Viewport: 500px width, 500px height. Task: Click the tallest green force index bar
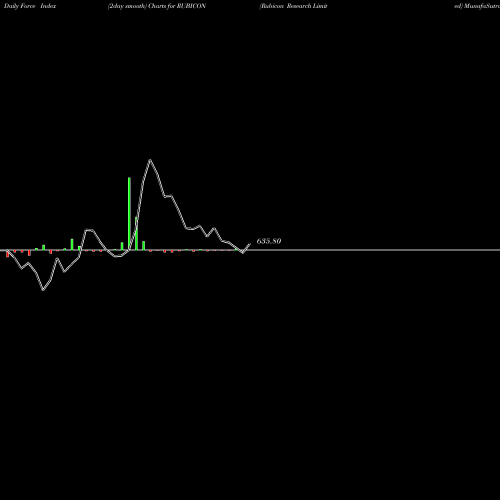pyautogui.click(x=129, y=214)
